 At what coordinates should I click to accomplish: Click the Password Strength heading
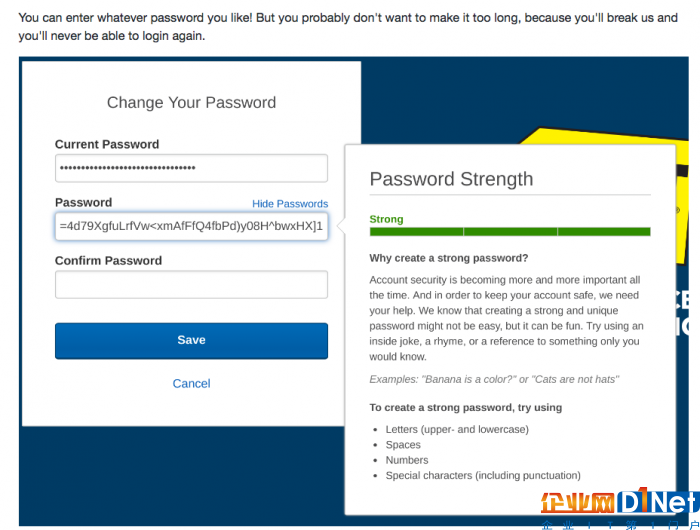click(451, 179)
